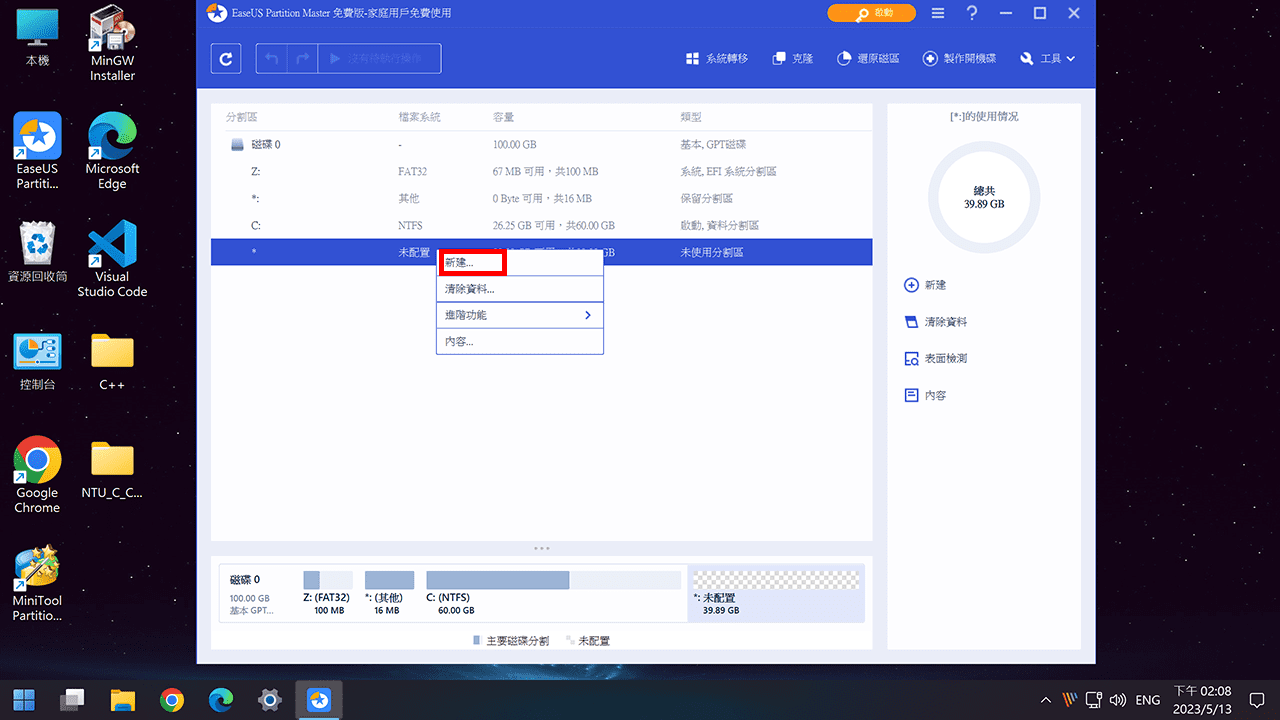Open the 系統轉移 migration tool
This screenshot has height=720, width=1280.
pyautogui.click(x=716, y=58)
